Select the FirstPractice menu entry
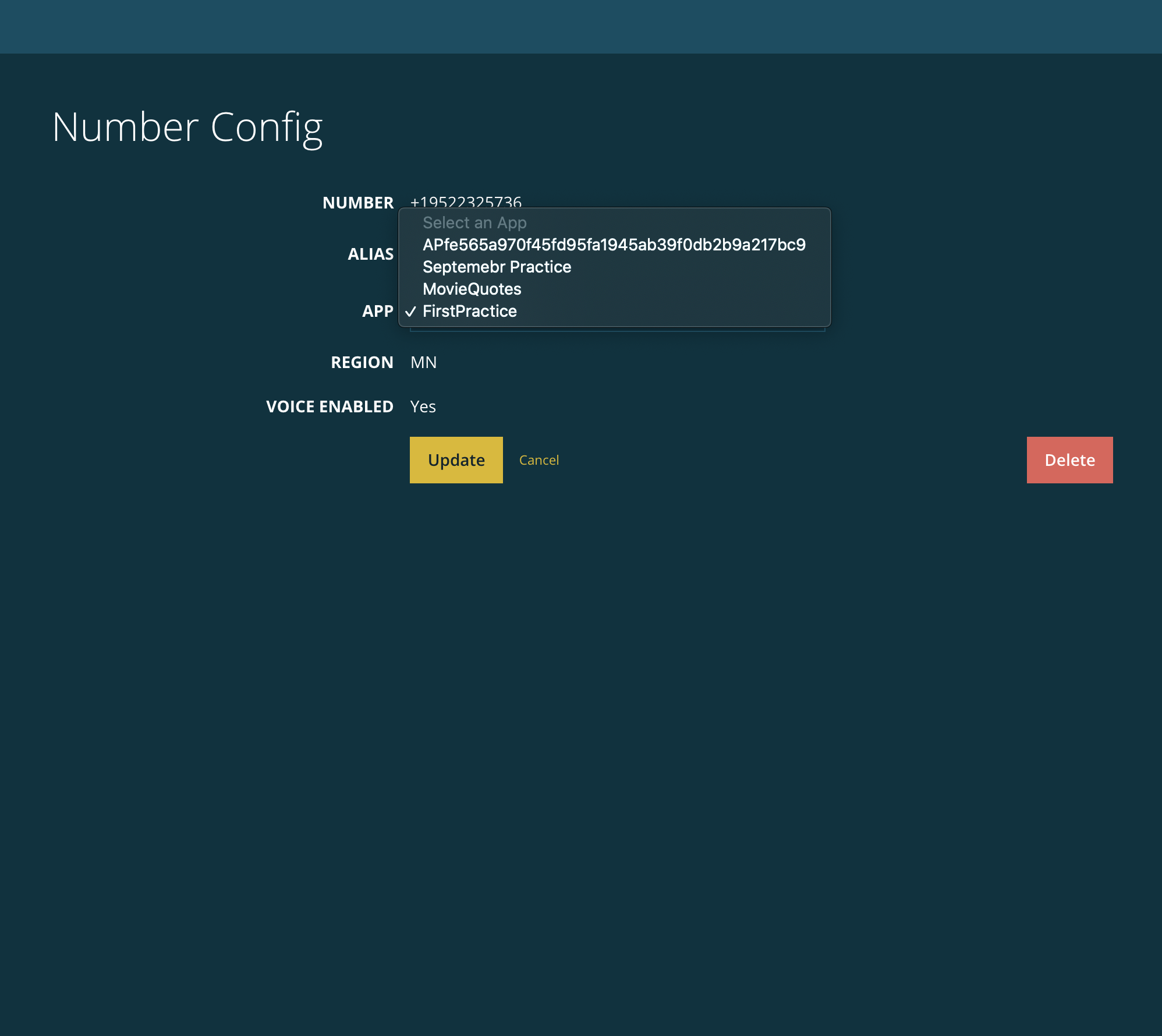The height and width of the screenshot is (1036, 1162). click(469, 311)
